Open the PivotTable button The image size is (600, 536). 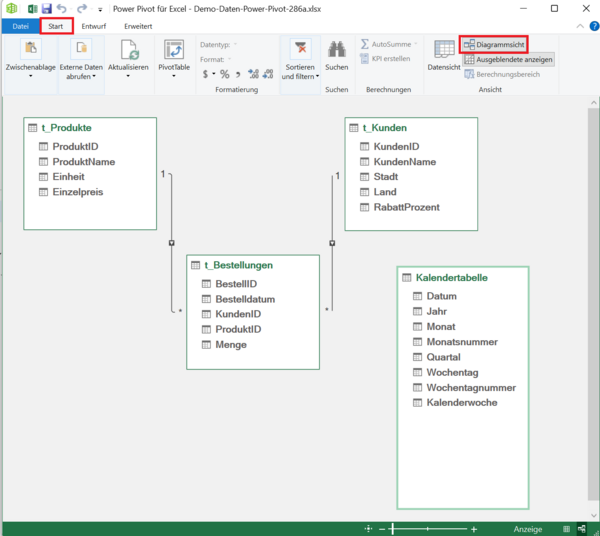(174, 58)
